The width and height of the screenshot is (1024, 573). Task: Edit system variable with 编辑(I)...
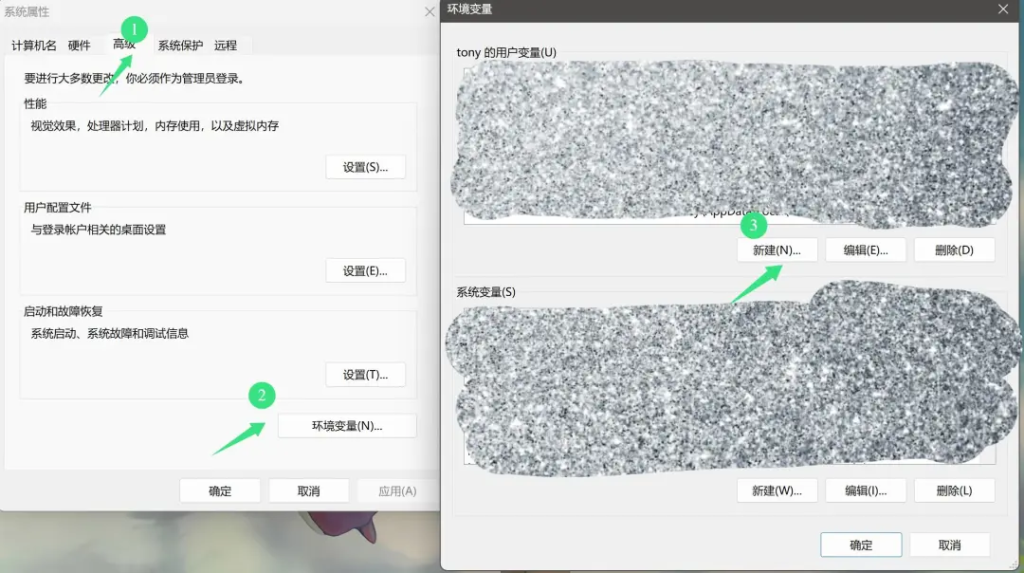pos(866,491)
